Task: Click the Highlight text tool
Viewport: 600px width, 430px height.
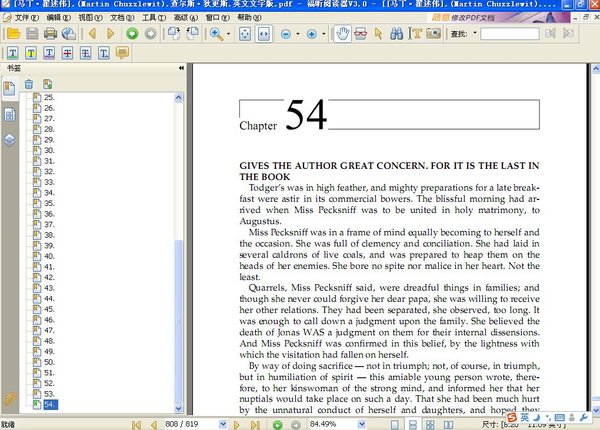Action: [x=13, y=53]
